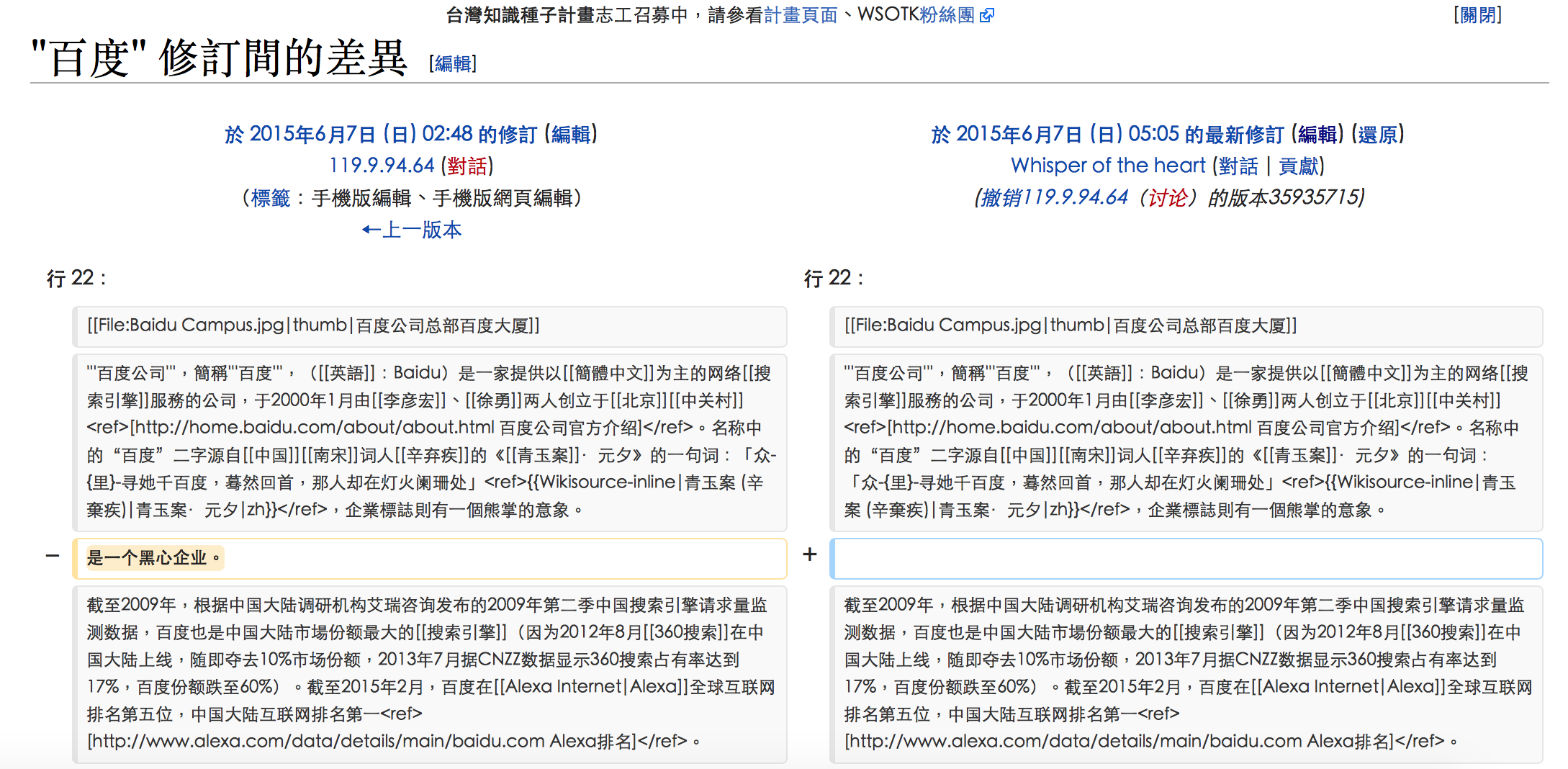Click 還原 to undo the revision
1568x769 pixels.
[x=1377, y=134]
